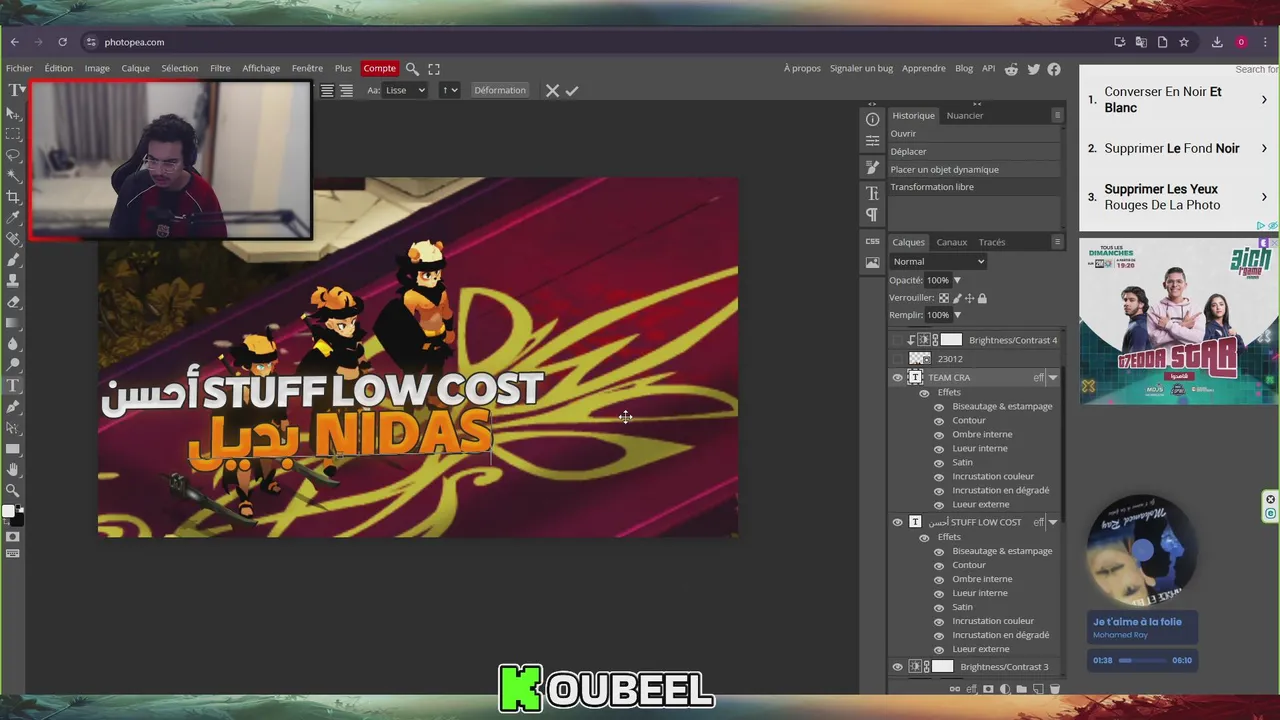
Task: Open the Info panel icon
Action: point(872,119)
